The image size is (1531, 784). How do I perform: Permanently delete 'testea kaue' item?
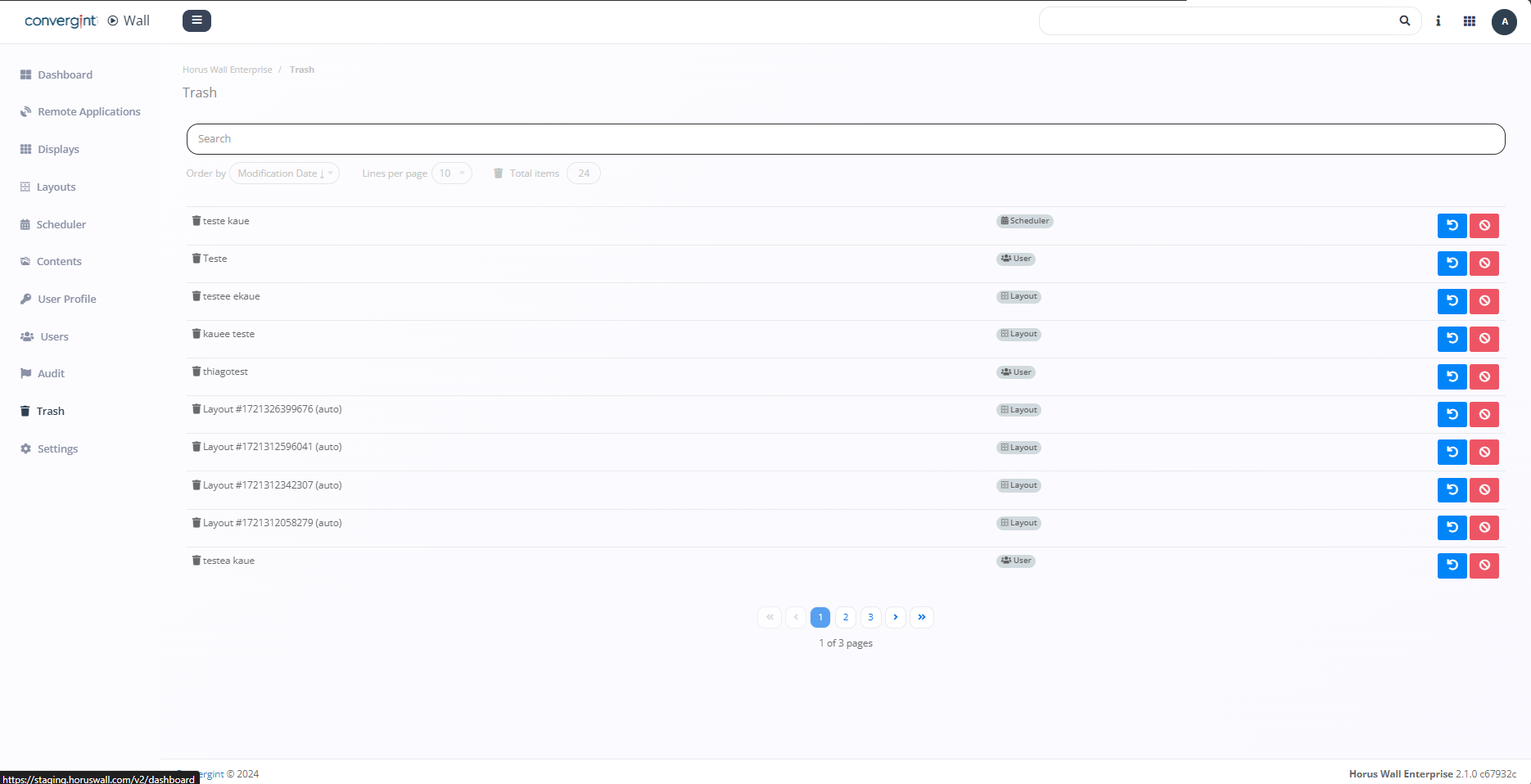coord(1484,565)
